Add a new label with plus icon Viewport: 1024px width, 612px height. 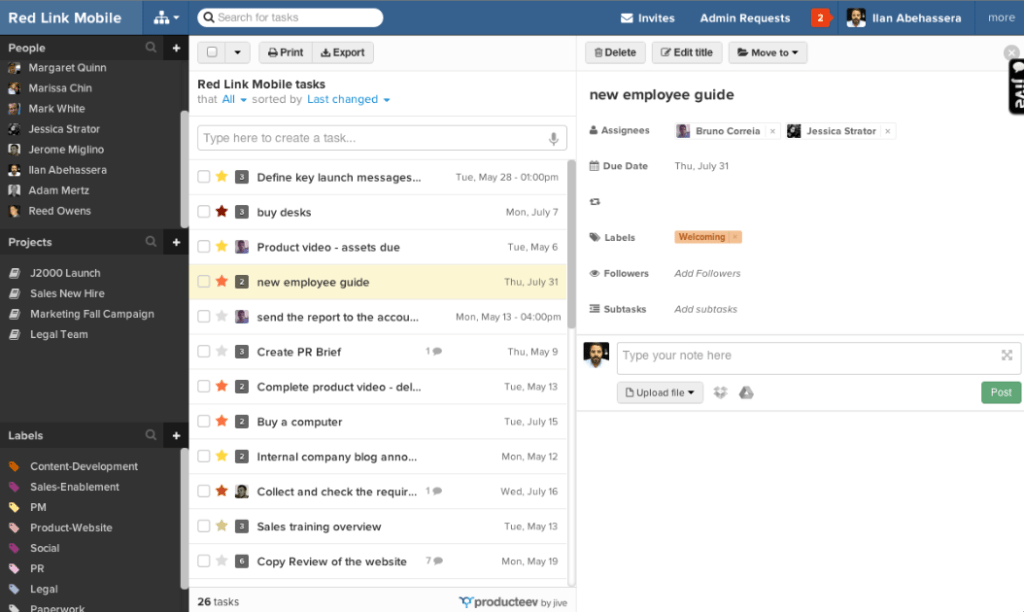coord(176,435)
